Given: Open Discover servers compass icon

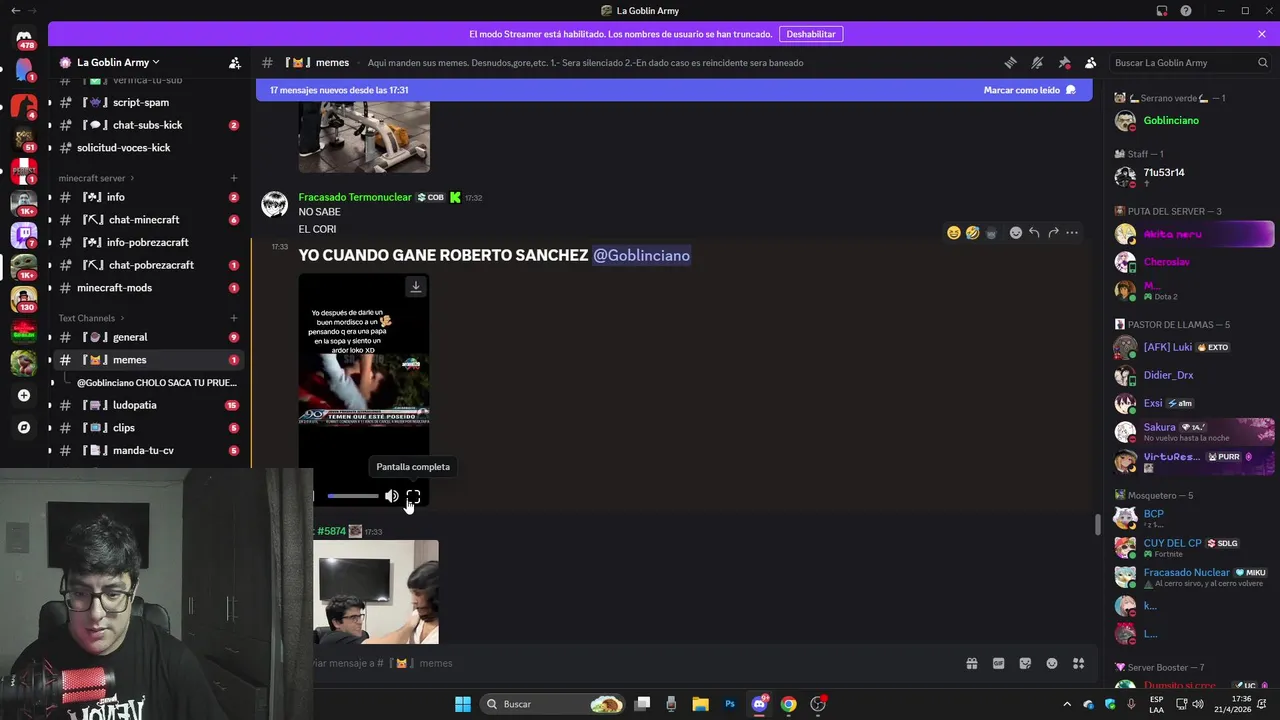Looking at the screenshot, I should click(x=24, y=427).
